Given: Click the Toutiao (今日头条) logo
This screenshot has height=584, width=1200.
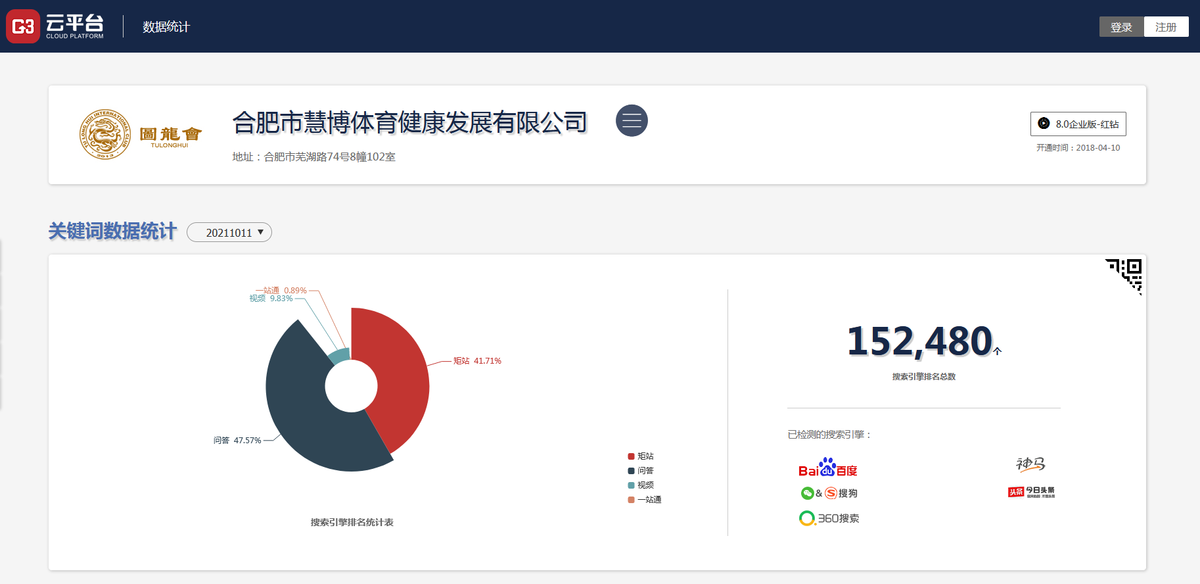Looking at the screenshot, I should click(x=1031, y=492).
